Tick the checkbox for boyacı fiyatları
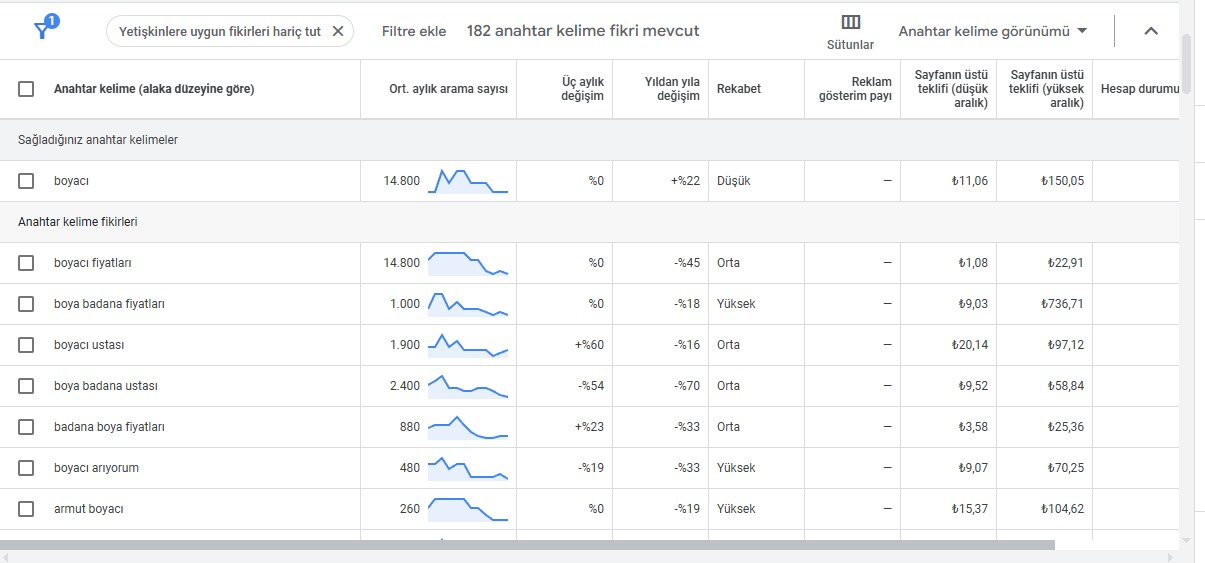1205x563 pixels. coord(26,263)
